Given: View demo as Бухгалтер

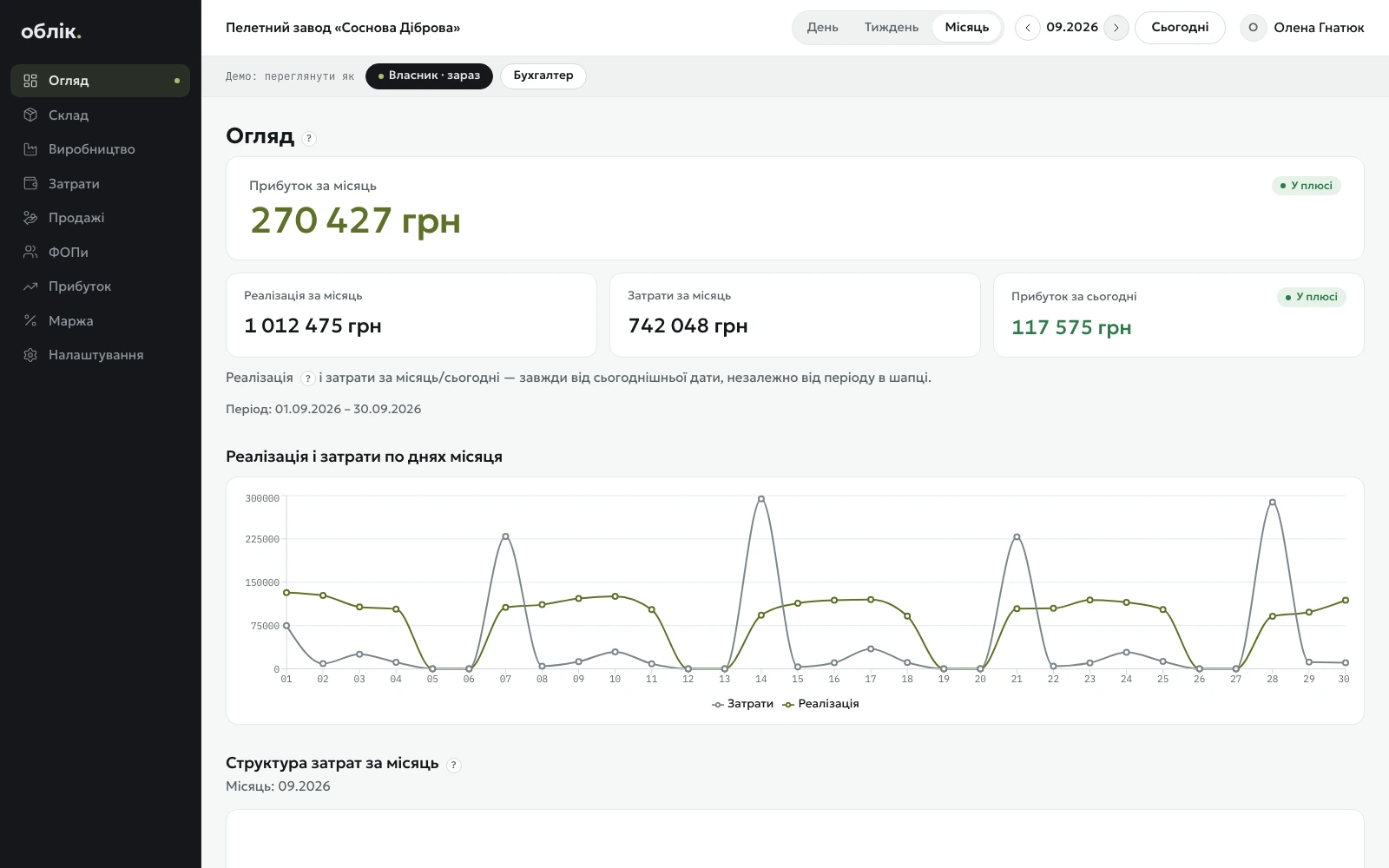Looking at the screenshot, I should 543,76.
